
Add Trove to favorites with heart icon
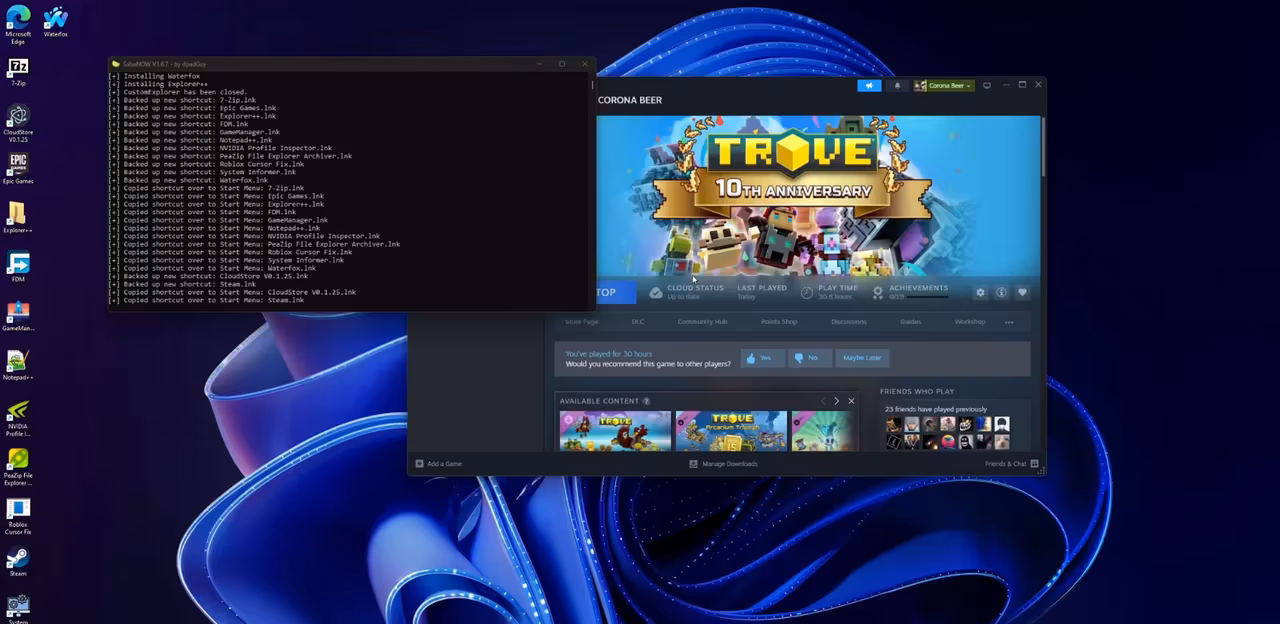pyautogui.click(x=1022, y=292)
